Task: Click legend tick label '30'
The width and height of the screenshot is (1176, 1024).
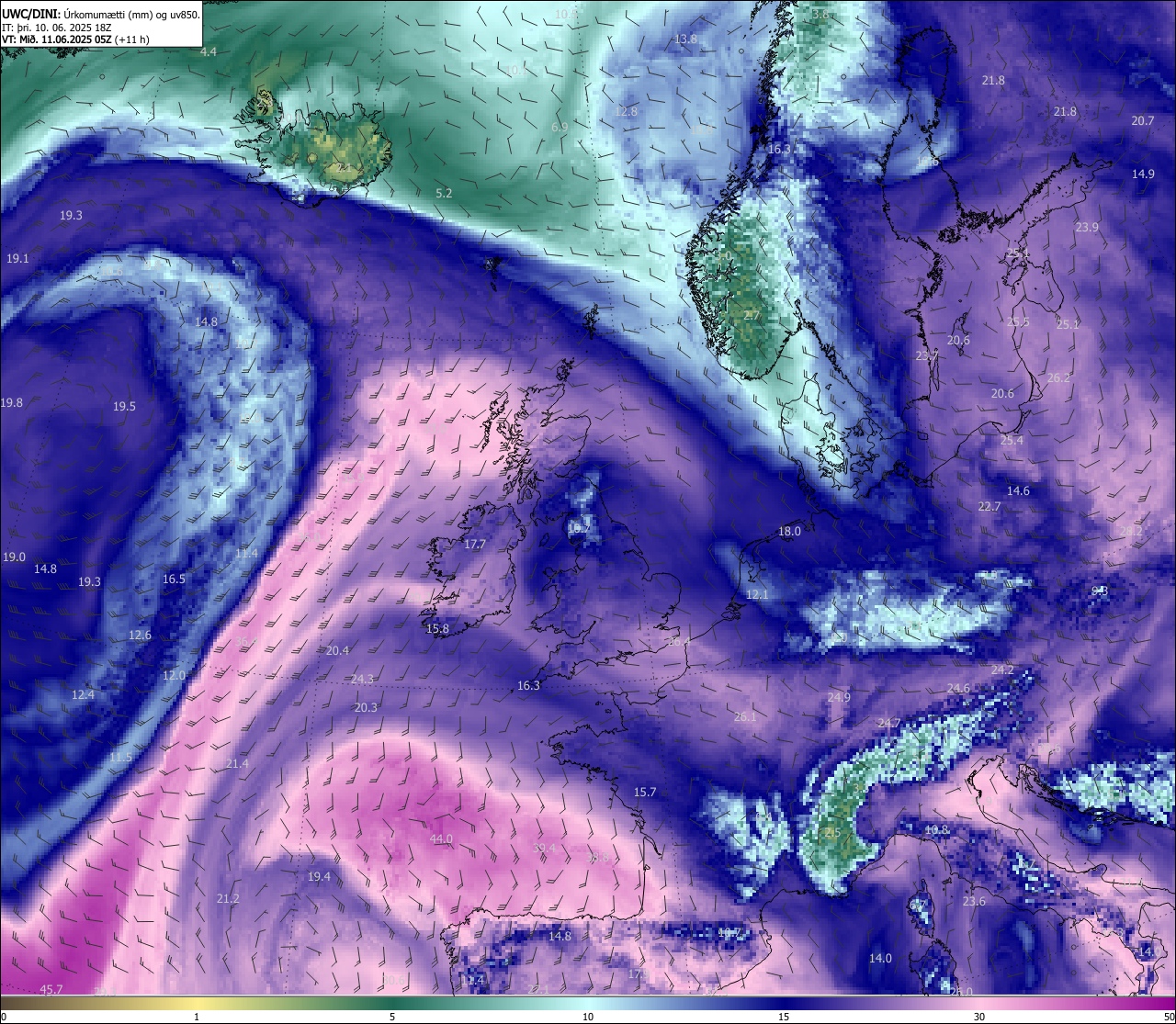Action: [x=979, y=1017]
